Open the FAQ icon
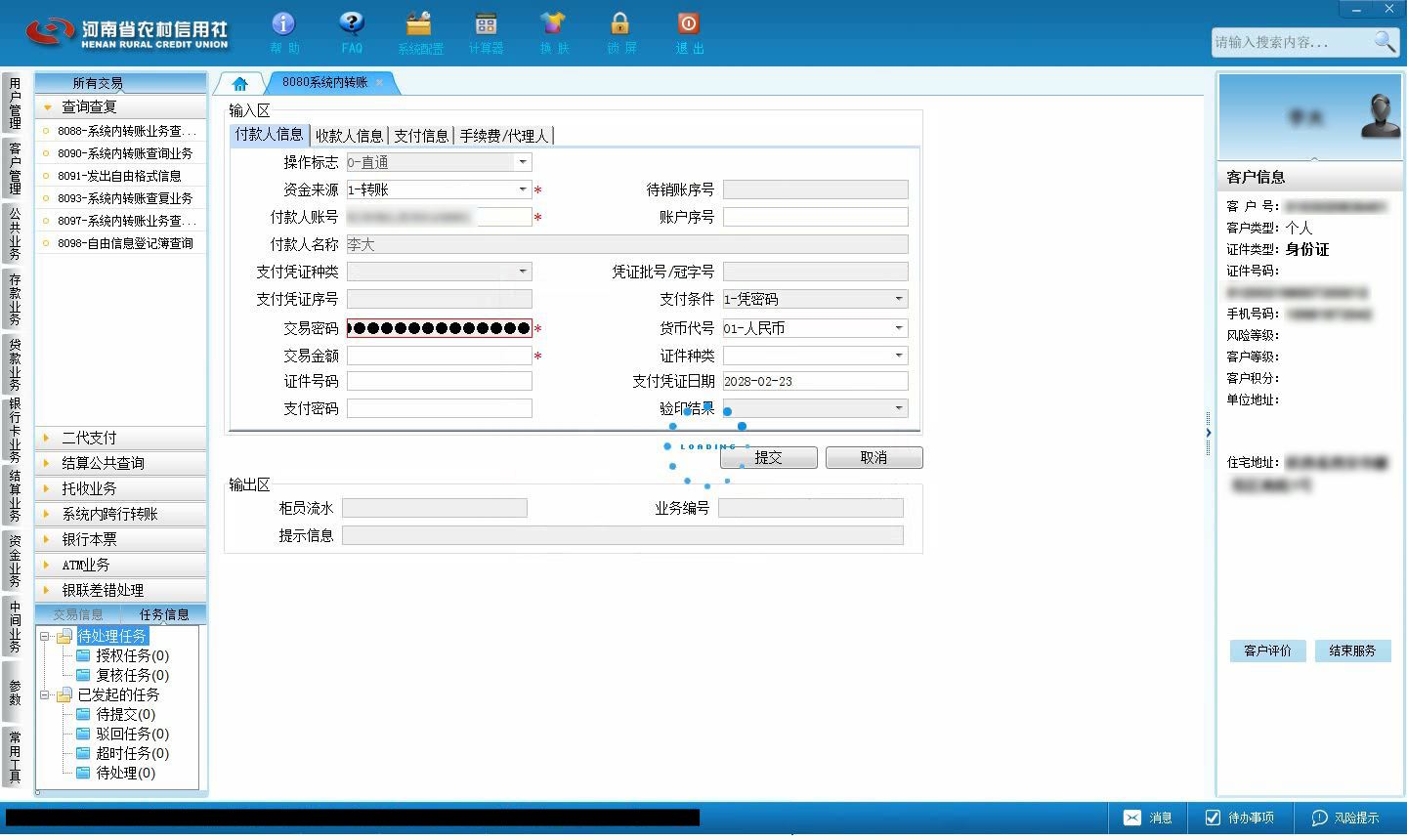 tap(352, 32)
